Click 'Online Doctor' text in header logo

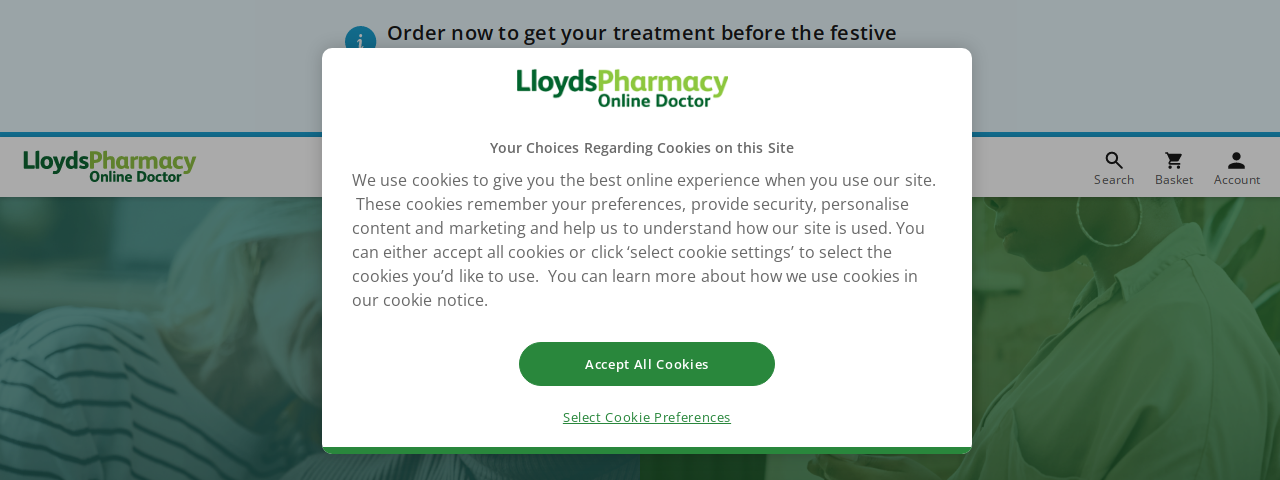pos(136,176)
